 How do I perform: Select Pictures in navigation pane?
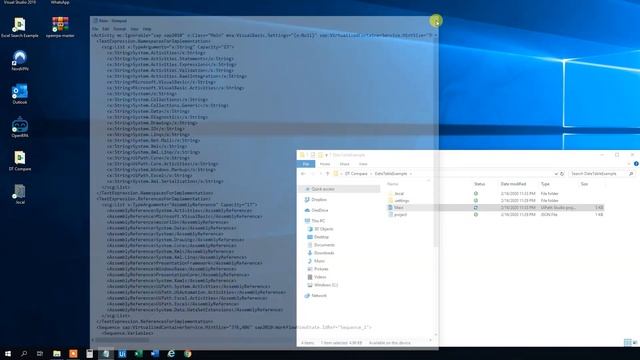pos(321,269)
